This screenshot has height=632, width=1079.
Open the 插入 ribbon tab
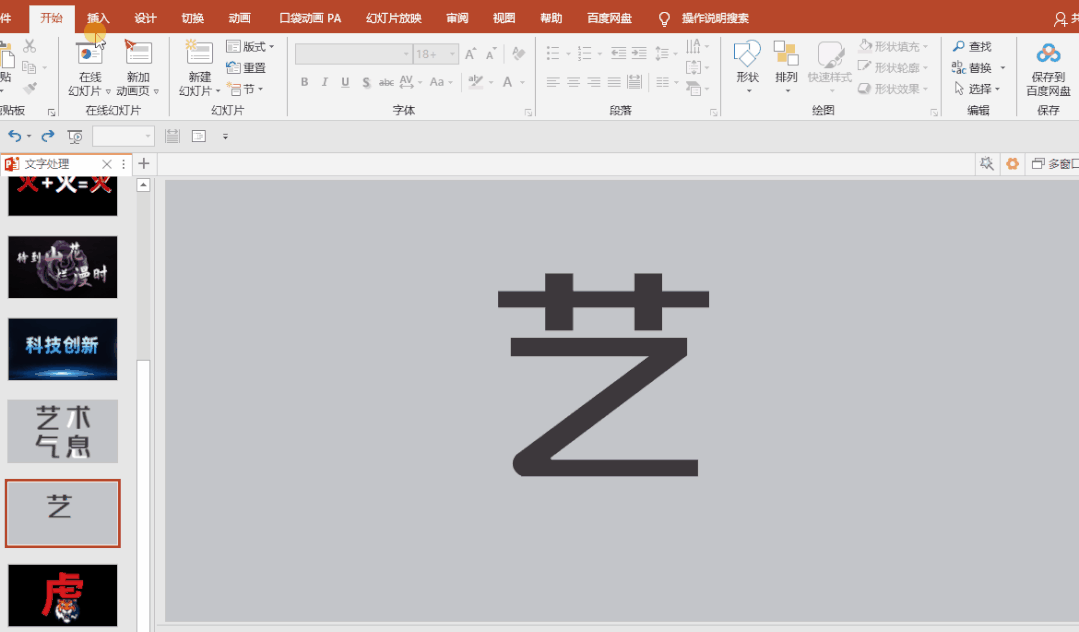[x=98, y=18]
